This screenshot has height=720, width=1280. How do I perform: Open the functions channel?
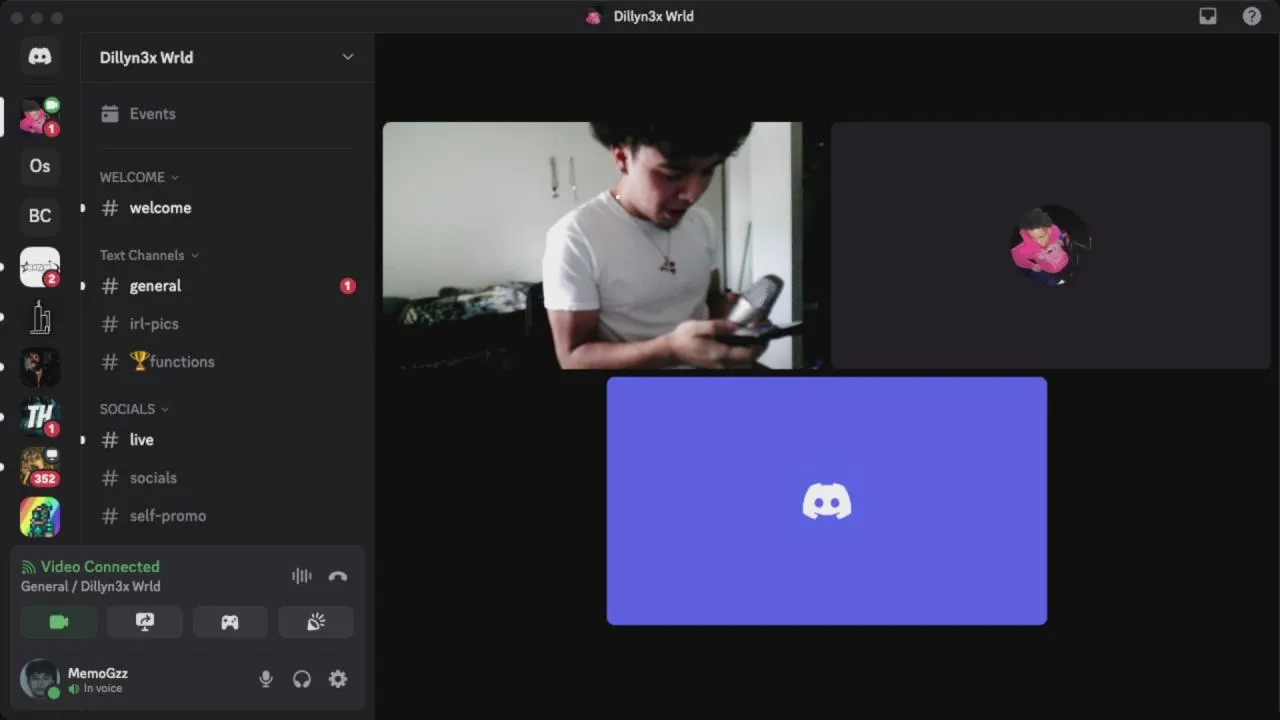pyautogui.click(x=227, y=362)
